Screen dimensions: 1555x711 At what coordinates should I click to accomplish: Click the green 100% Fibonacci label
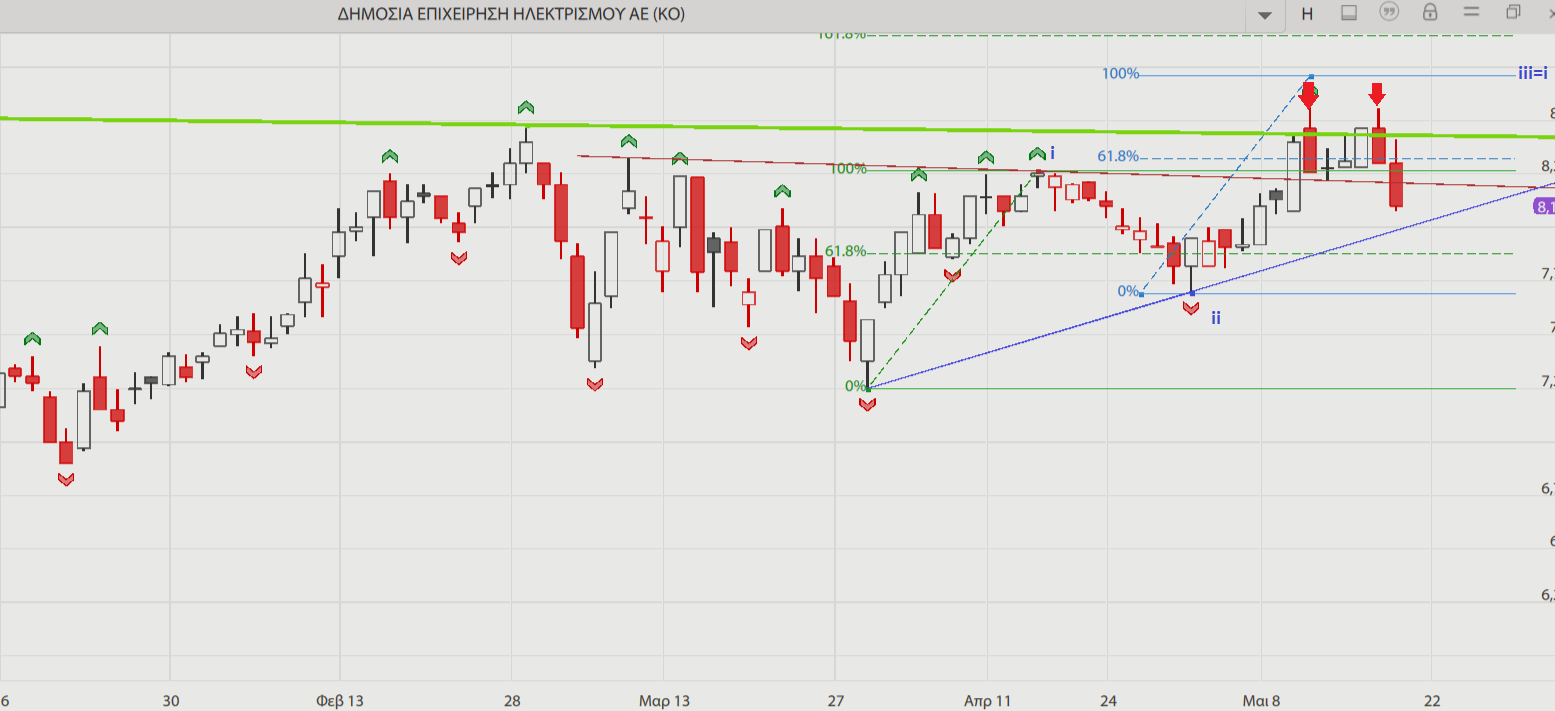coord(848,168)
